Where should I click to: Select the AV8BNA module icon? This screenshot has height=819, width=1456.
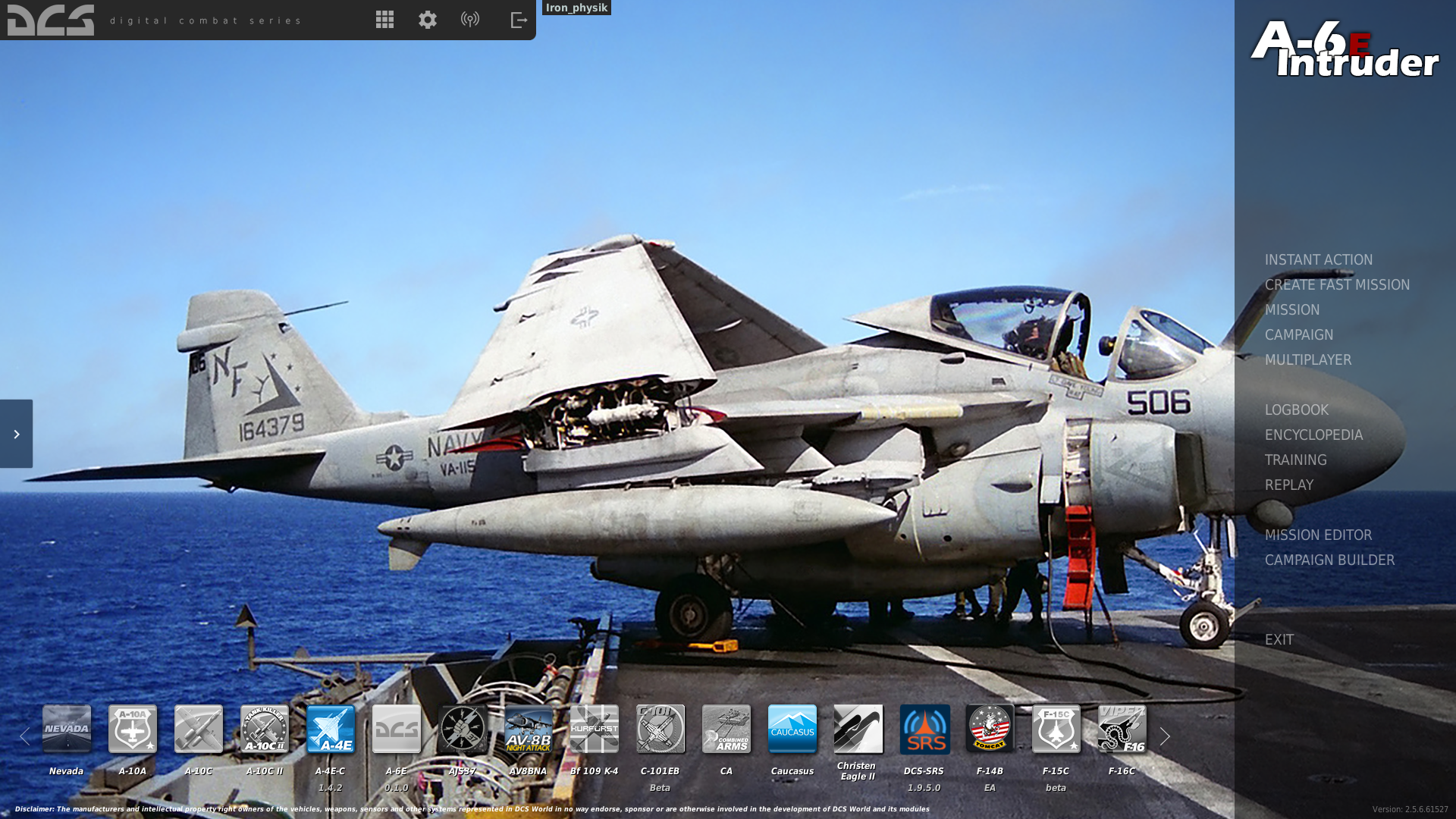click(529, 729)
